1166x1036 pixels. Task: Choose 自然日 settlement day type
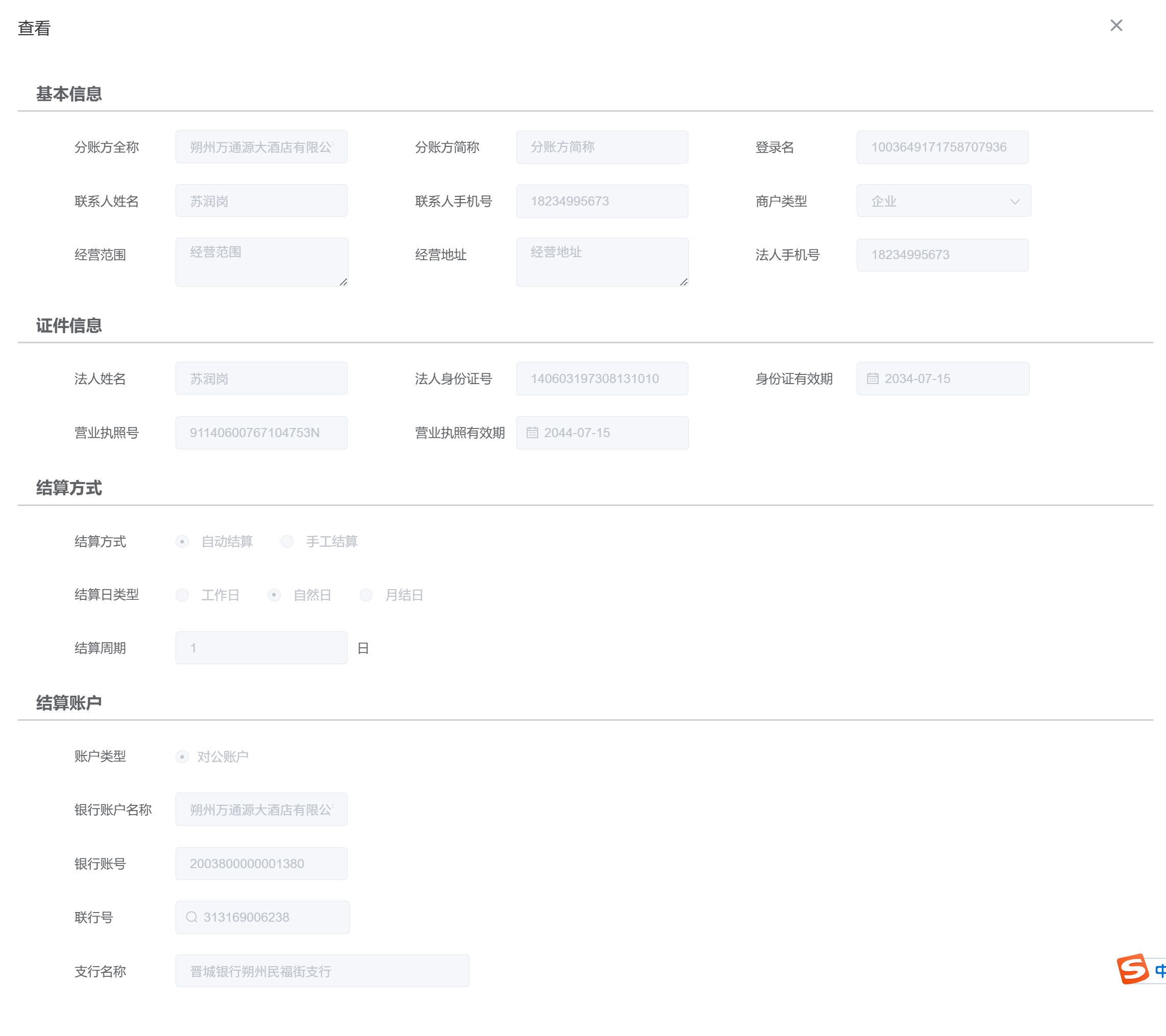coord(274,595)
